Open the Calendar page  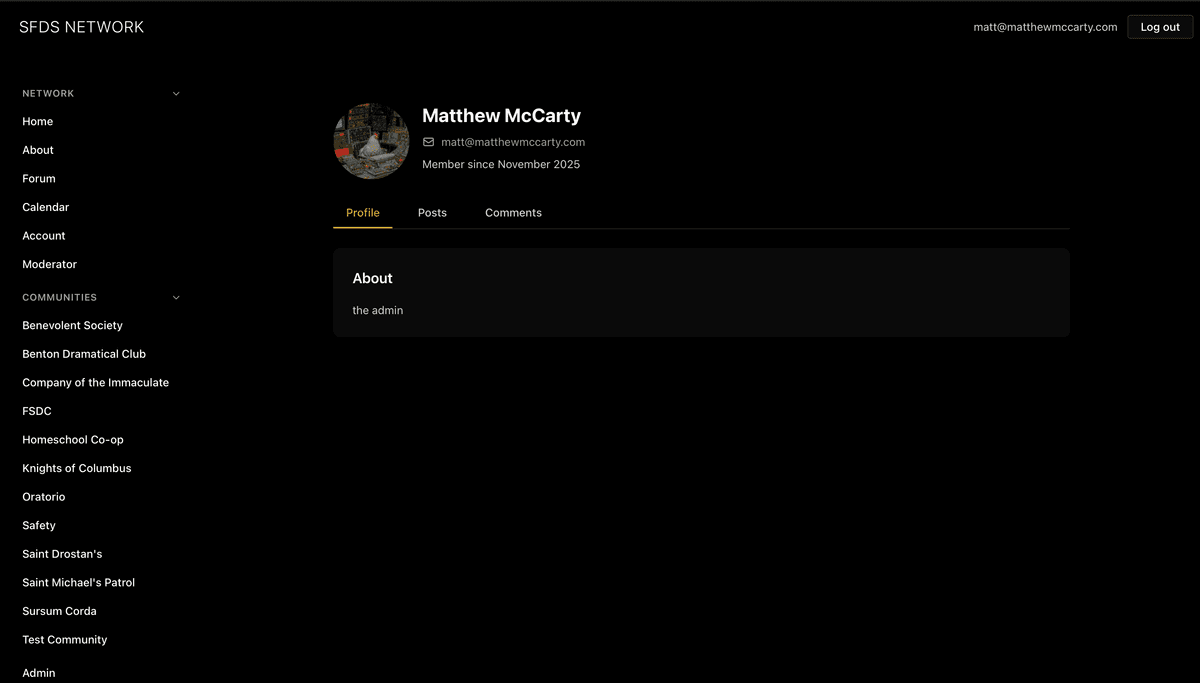(46, 208)
